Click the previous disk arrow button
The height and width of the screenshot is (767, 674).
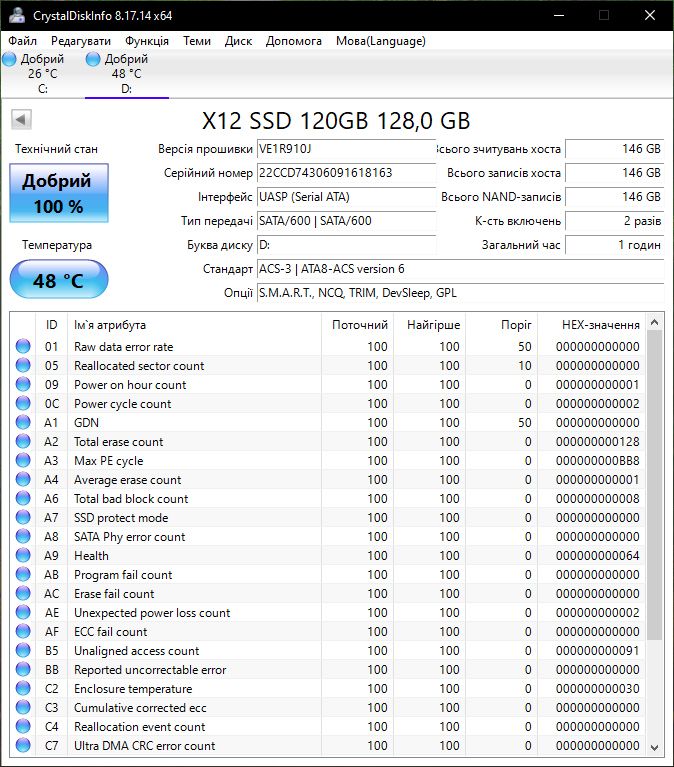click(21, 119)
